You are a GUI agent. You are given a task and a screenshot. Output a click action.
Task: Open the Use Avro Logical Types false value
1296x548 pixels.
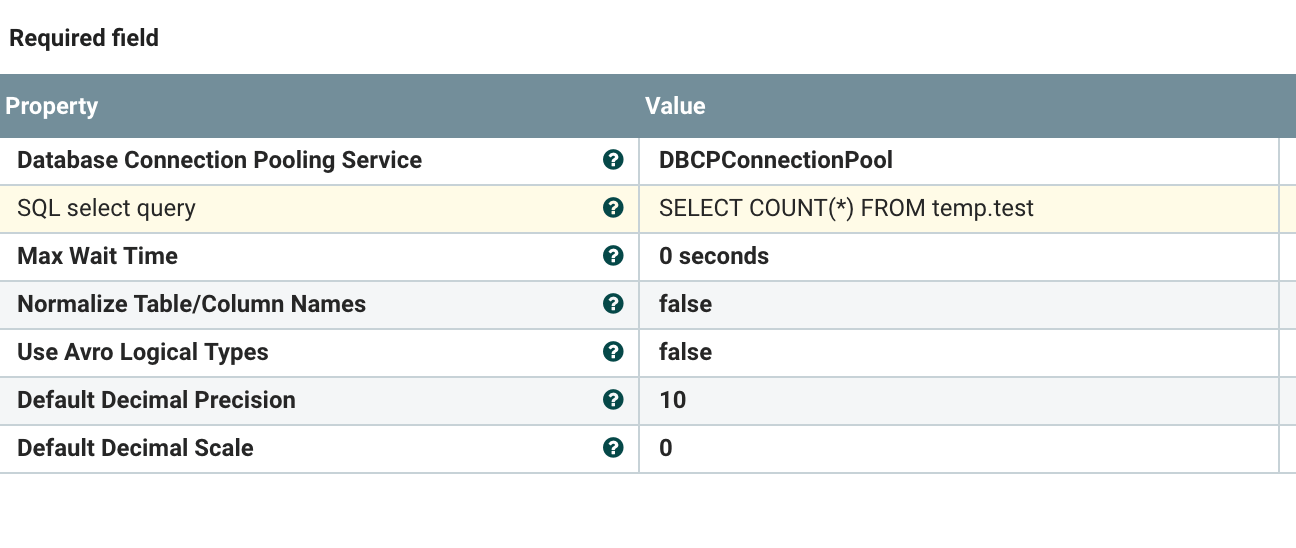686,352
